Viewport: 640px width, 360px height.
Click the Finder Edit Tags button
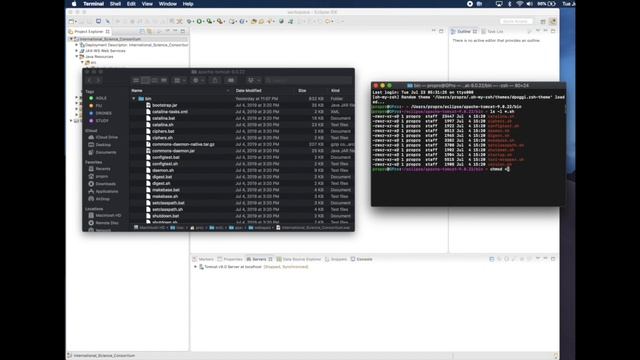(231, 80)
